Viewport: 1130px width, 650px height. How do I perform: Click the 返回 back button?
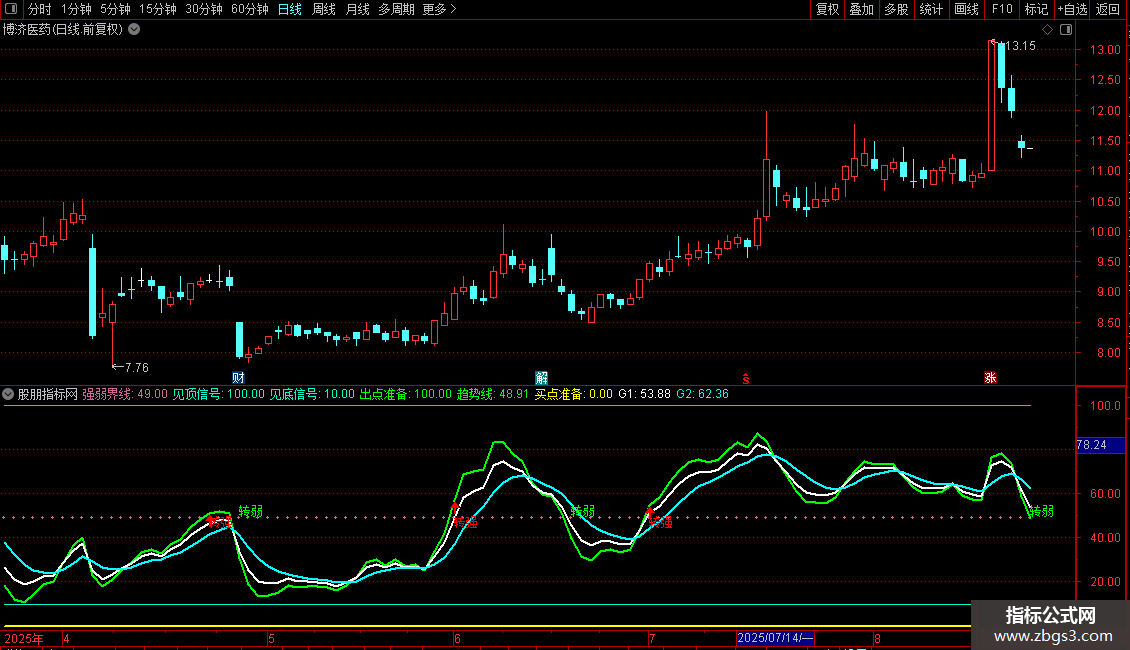click(1108, 9)
